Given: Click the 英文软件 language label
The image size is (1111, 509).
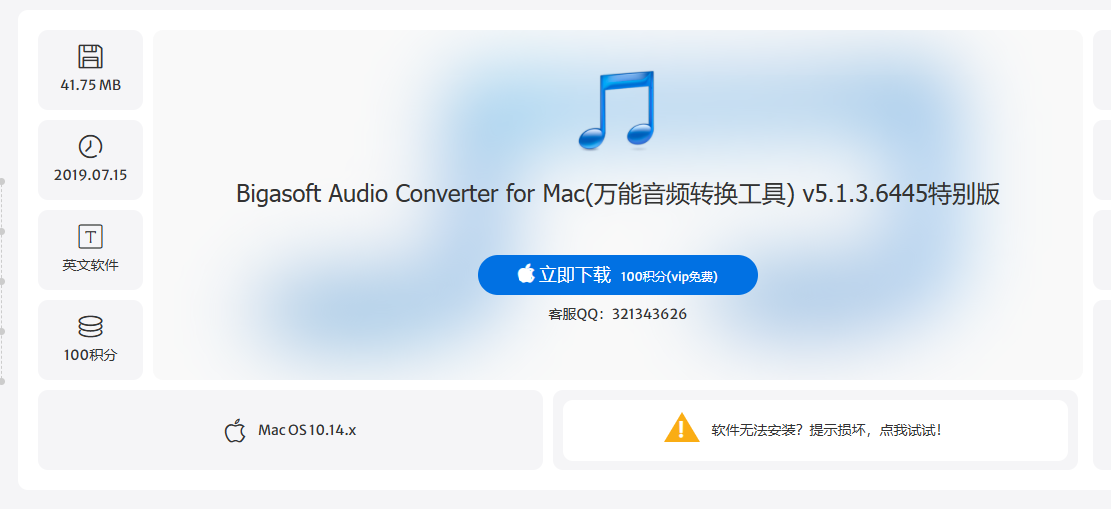Looking at the screenshot, I should [91, 265].
